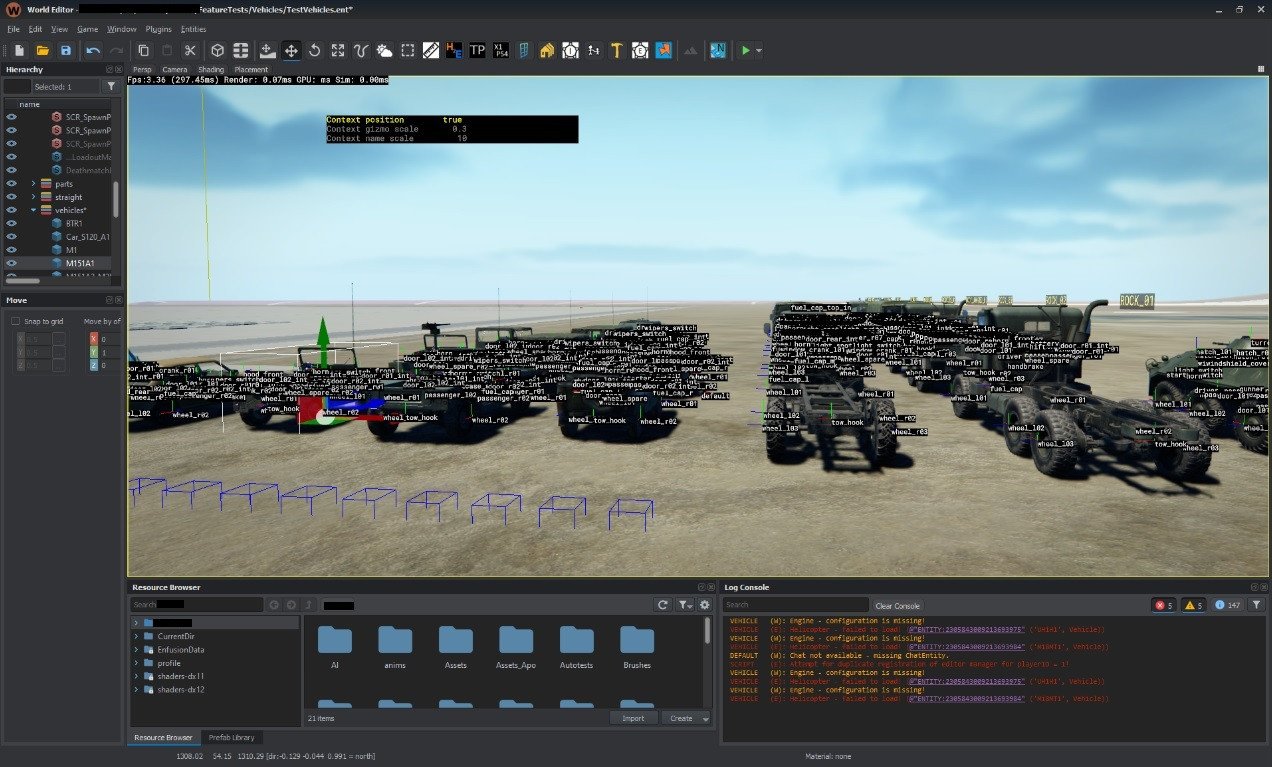
Task: Open the File menu
Action: [x=13, y=29]
